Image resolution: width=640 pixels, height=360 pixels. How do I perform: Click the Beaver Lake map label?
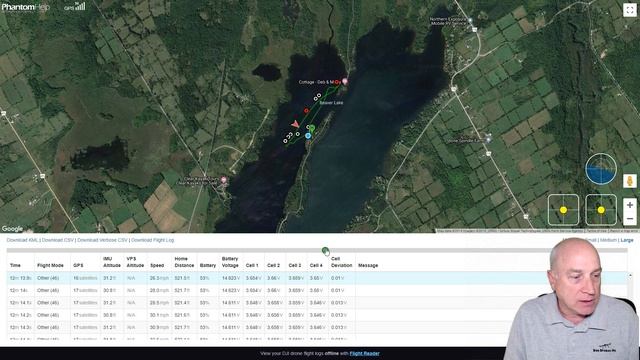click(331, 103)
